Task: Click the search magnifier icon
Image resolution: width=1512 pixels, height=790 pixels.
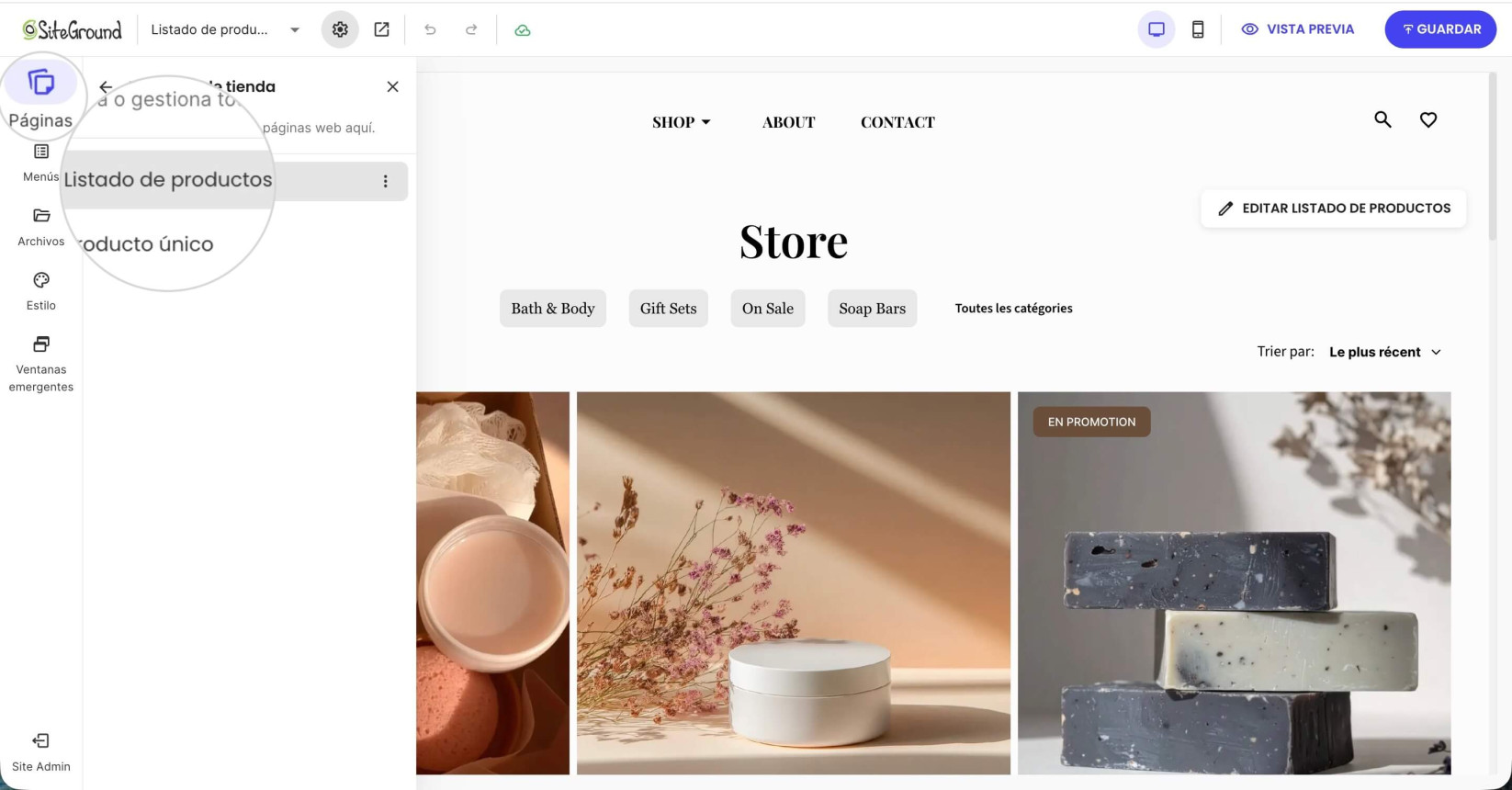Action: coord(1382,119)
